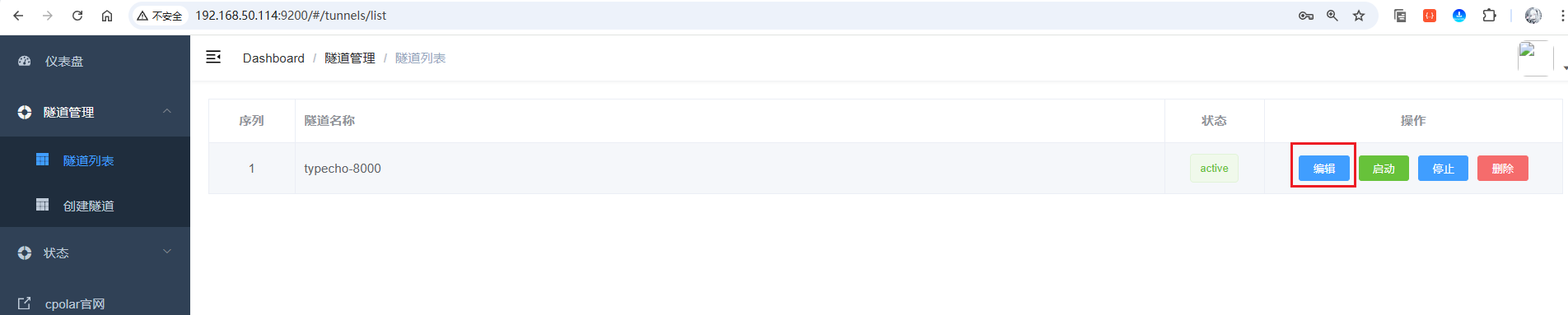Click the address bar URL field
This screenshot has height=315, width=1568.
click(x=741, y=16)
